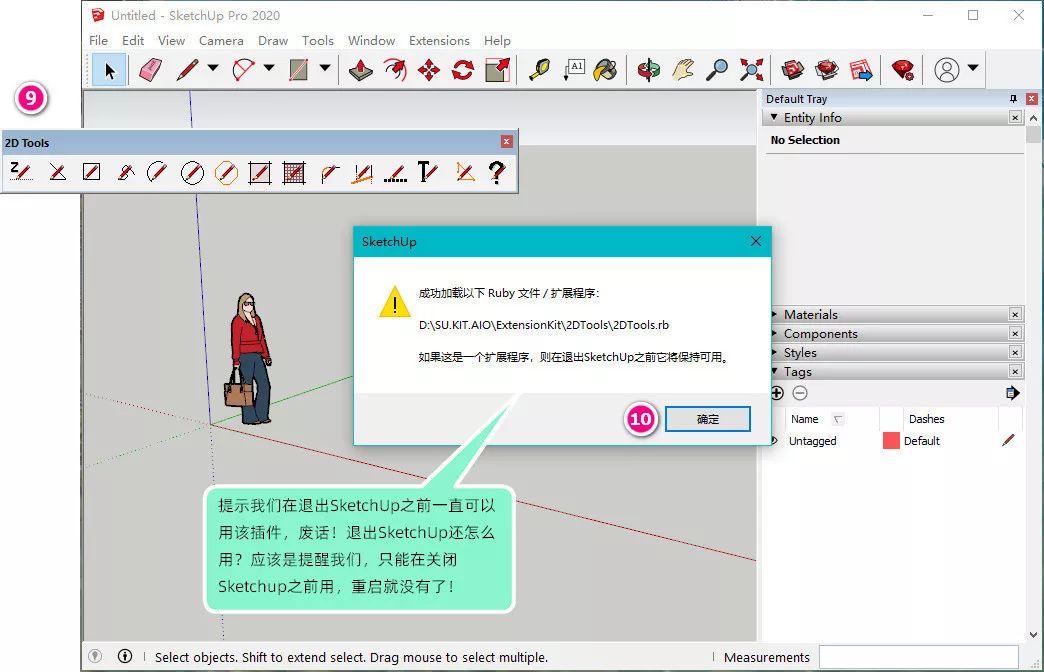
Task: Open account dropdown arrow
Action: [x=973, y=67]
